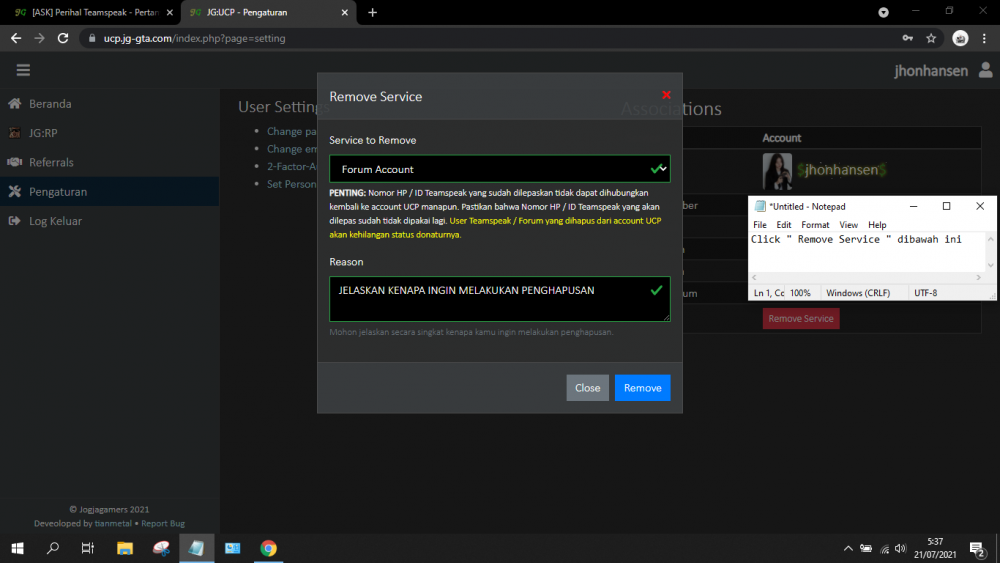This screenshot has width=1000, height=563.
Task: Go forward in browser history
Action: 40,38
